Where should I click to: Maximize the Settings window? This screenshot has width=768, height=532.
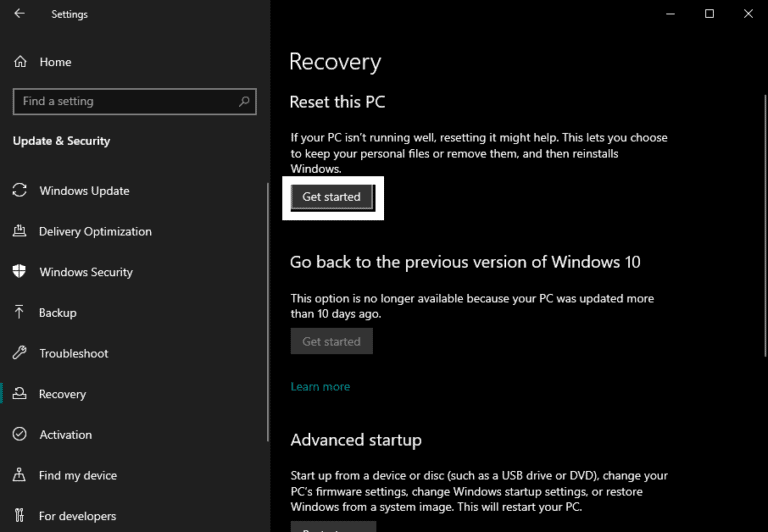pos(709,14)
